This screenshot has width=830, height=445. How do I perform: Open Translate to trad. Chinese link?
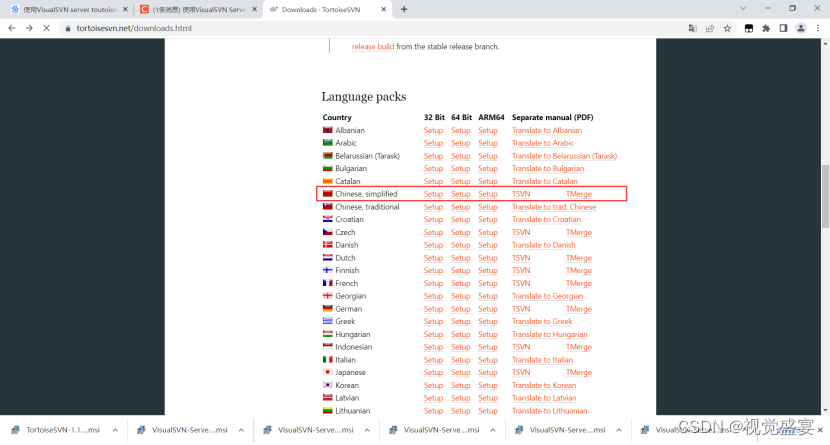click(x=554, y=207)
